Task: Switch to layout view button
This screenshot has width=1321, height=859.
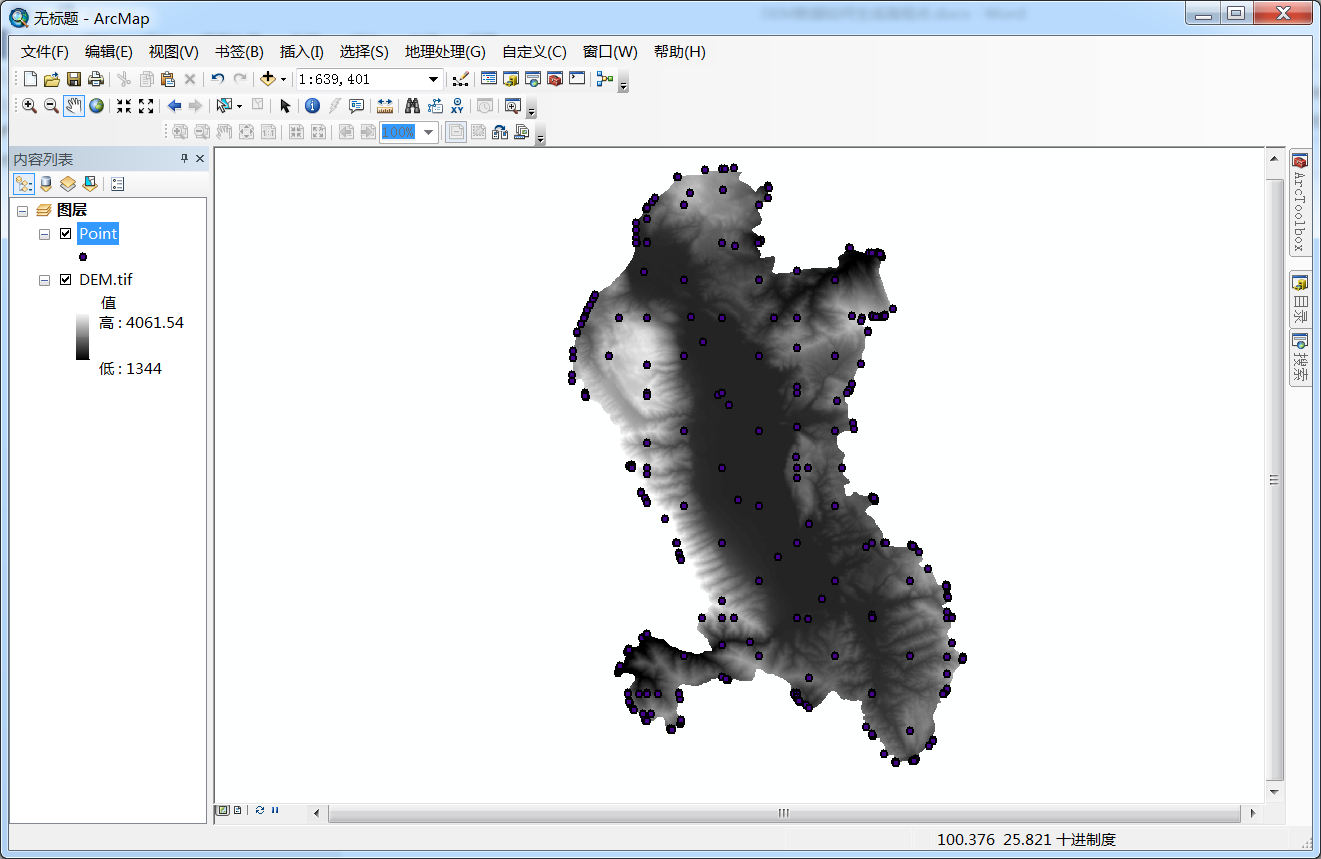Action: tap(238, 810)
